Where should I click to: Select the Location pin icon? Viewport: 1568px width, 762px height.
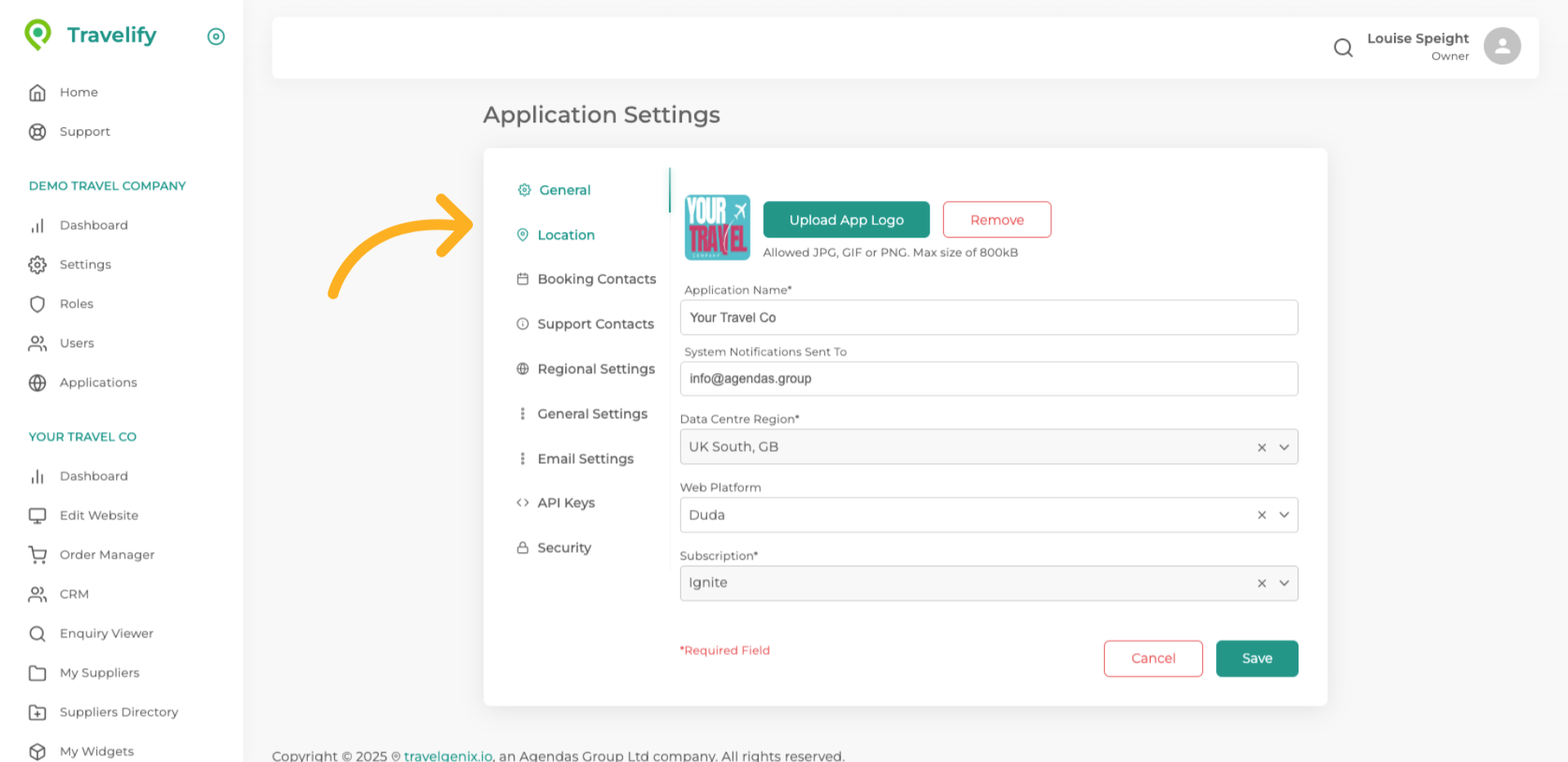coord(523,234)
